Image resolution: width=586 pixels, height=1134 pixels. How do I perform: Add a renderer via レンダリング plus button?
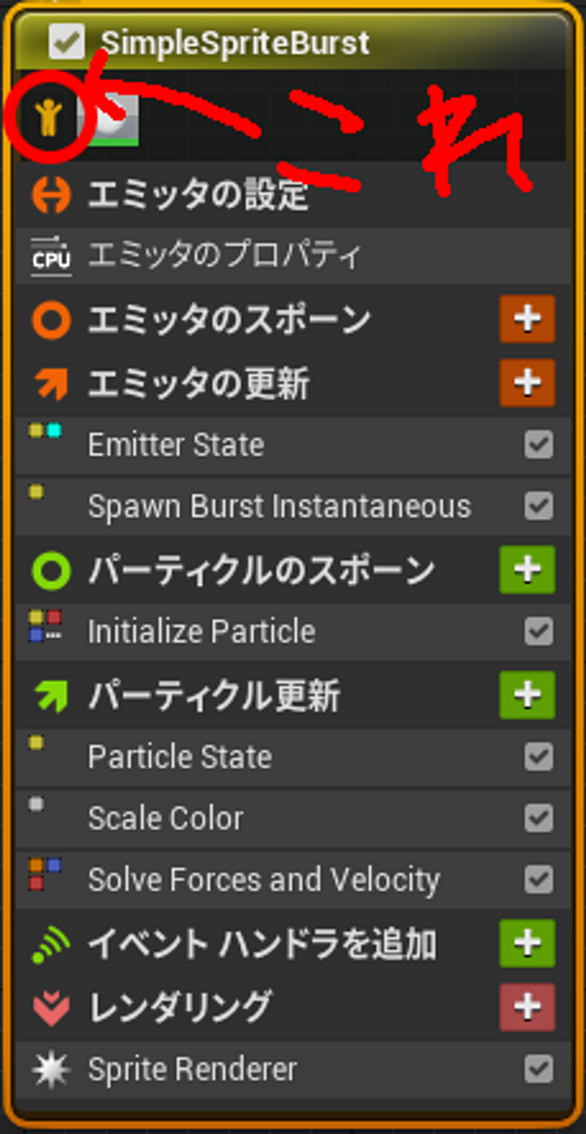point(527,1007)
